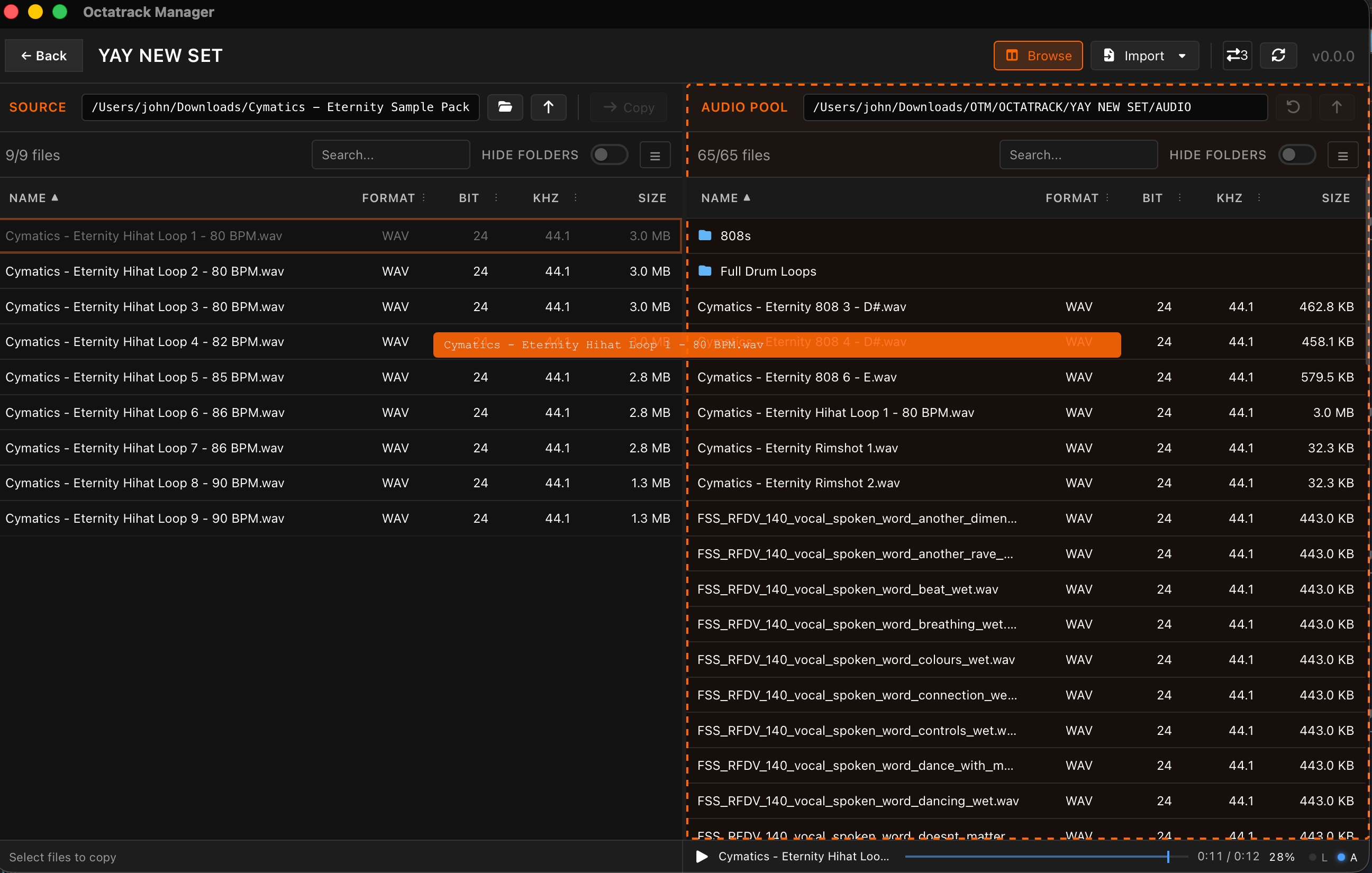Select spoken_word_dancing_wet.wav in Audio Pool
Screen dimensions: 1372x873
pyautogui.click(x=1026, y=801)
